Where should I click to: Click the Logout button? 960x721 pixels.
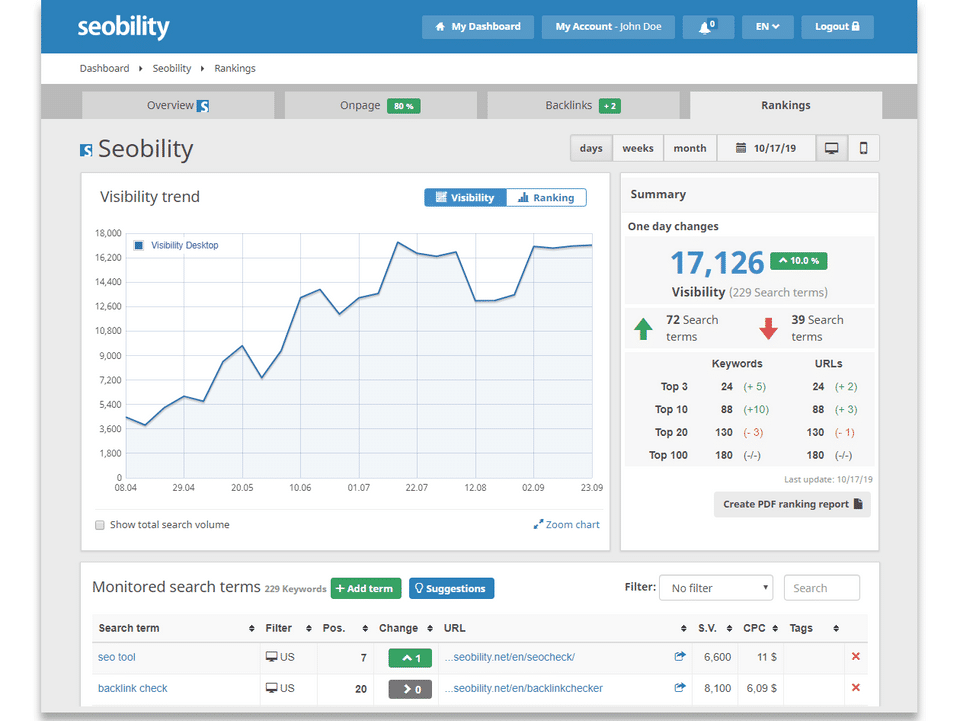click(x=838, y=27)
